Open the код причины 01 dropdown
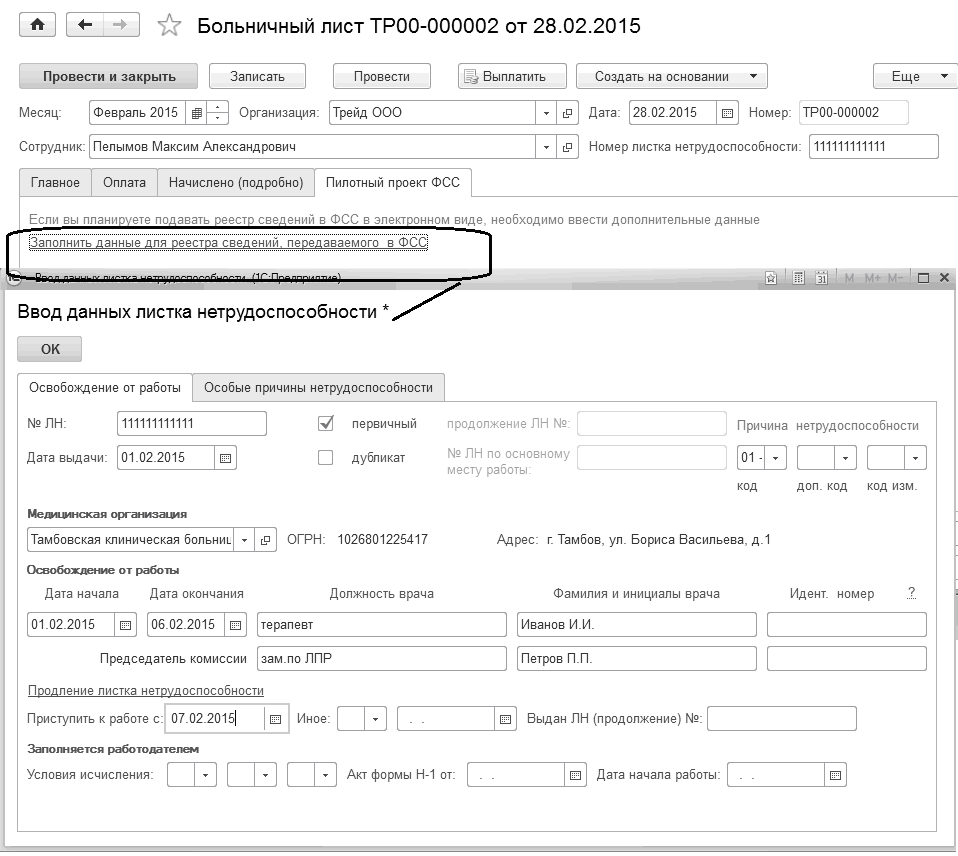 [x=775, y=458]
